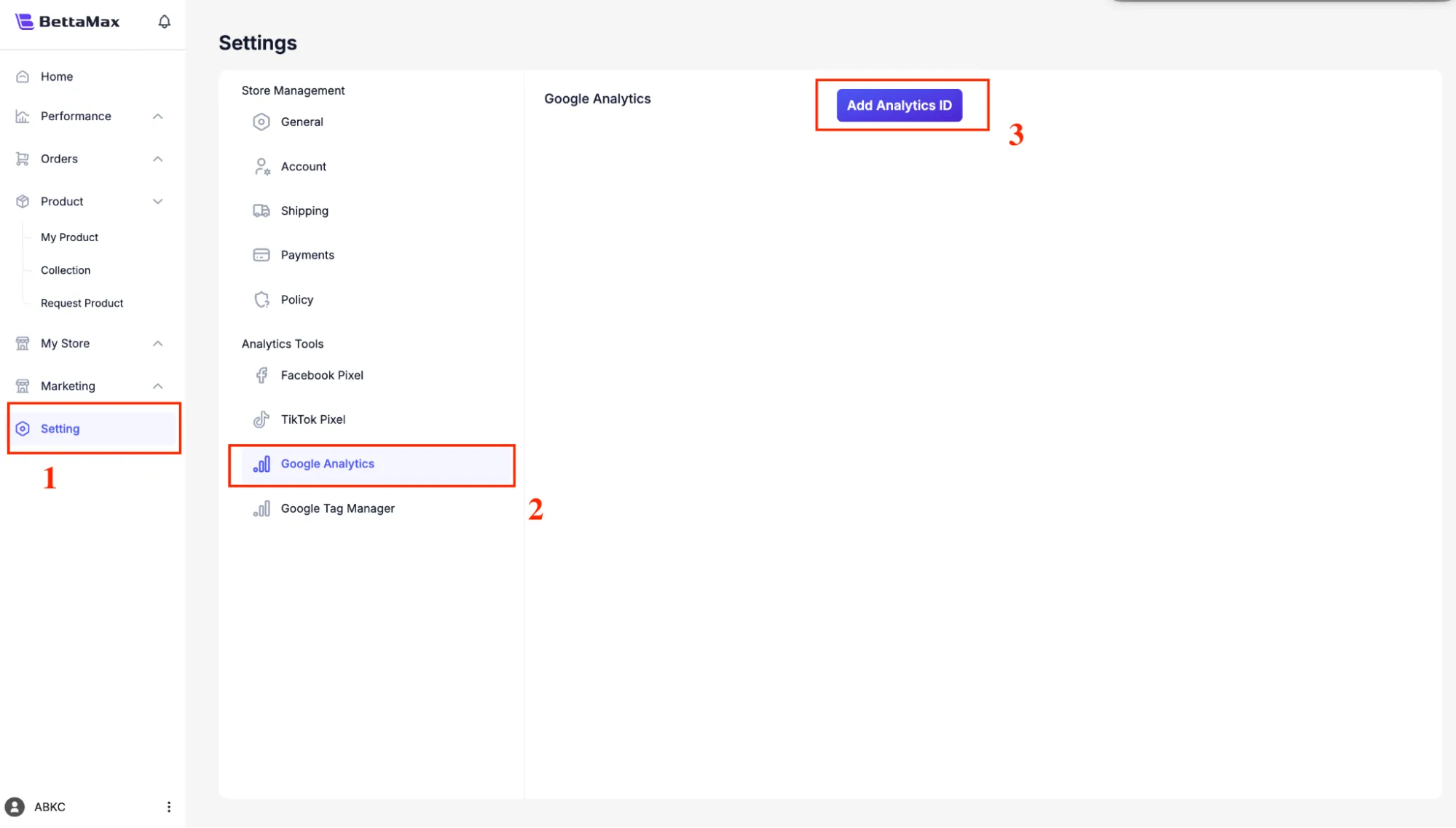Open the three-dot menu beside ABKC
This screenshot has height=828, width=1456.
click(x=168, y=807)
